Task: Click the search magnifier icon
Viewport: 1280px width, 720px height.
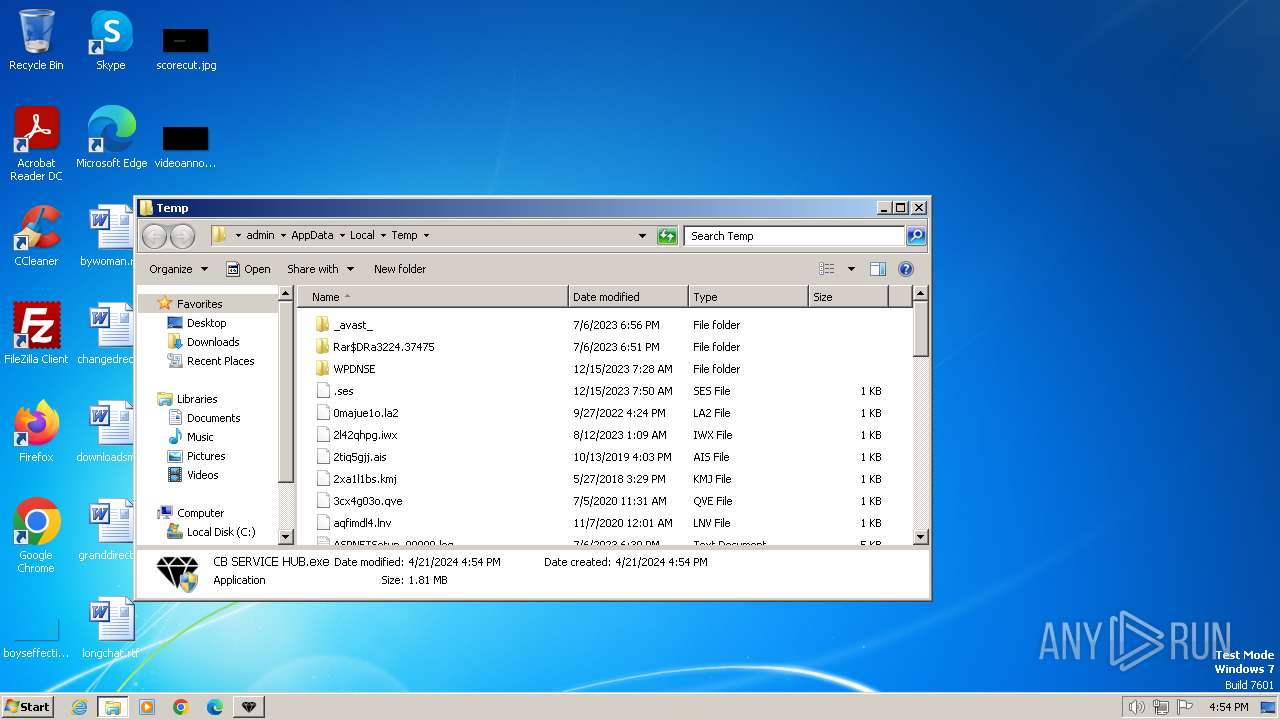Action: point(915,236)
